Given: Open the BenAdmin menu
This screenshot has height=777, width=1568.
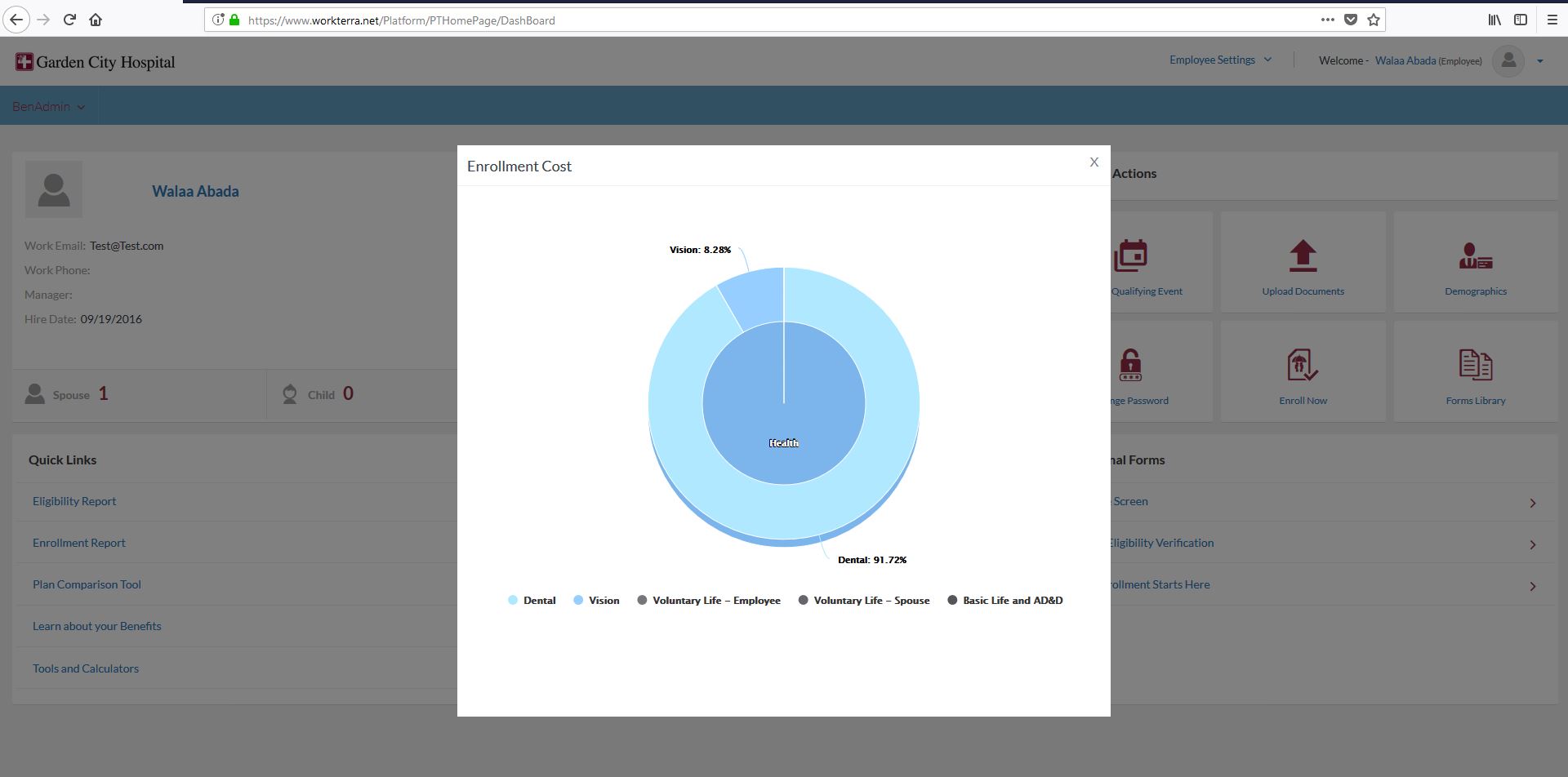Looking at the screenshot, I should pos(48,107).
